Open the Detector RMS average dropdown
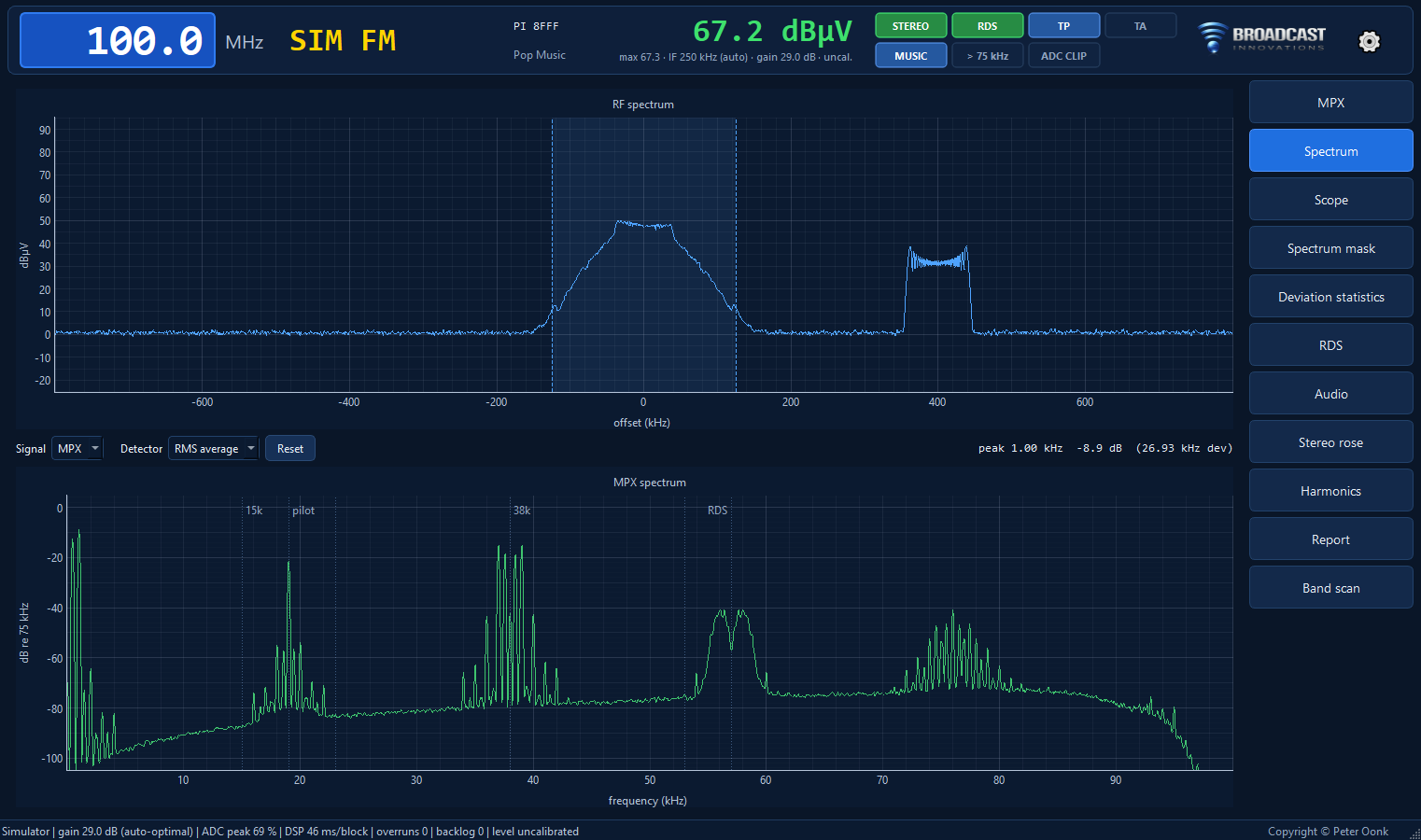 click(x=214, y=449)
